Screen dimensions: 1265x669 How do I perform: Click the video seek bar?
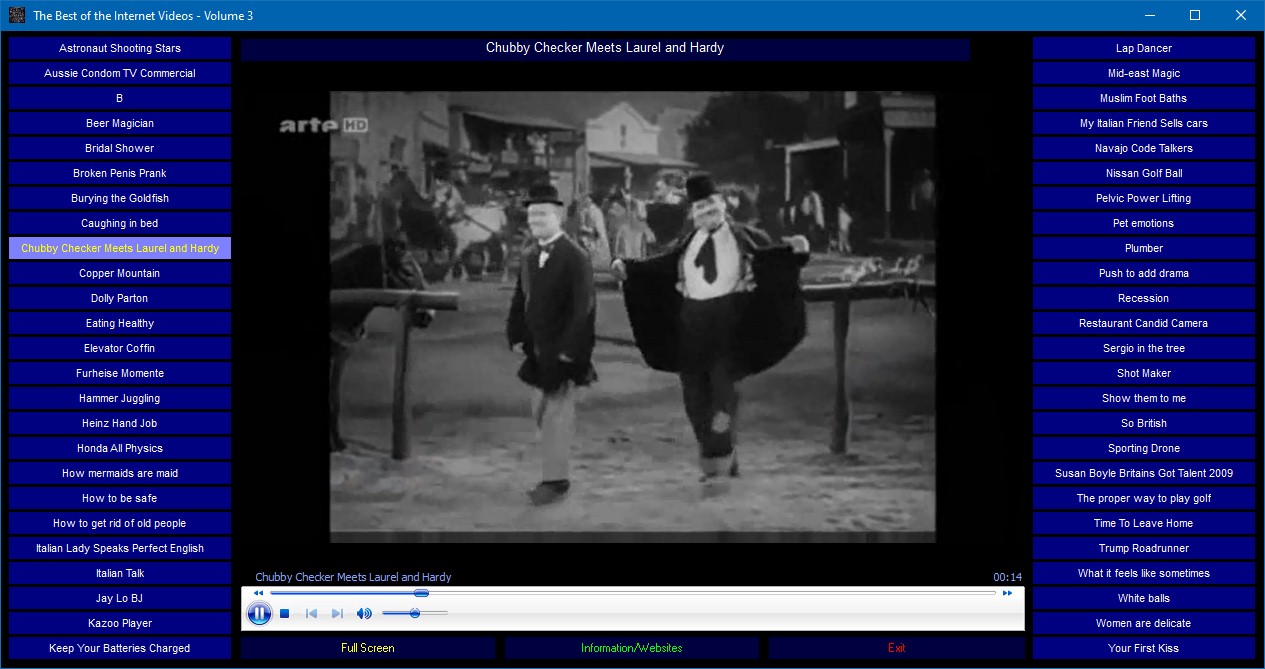tap(633, 593)
